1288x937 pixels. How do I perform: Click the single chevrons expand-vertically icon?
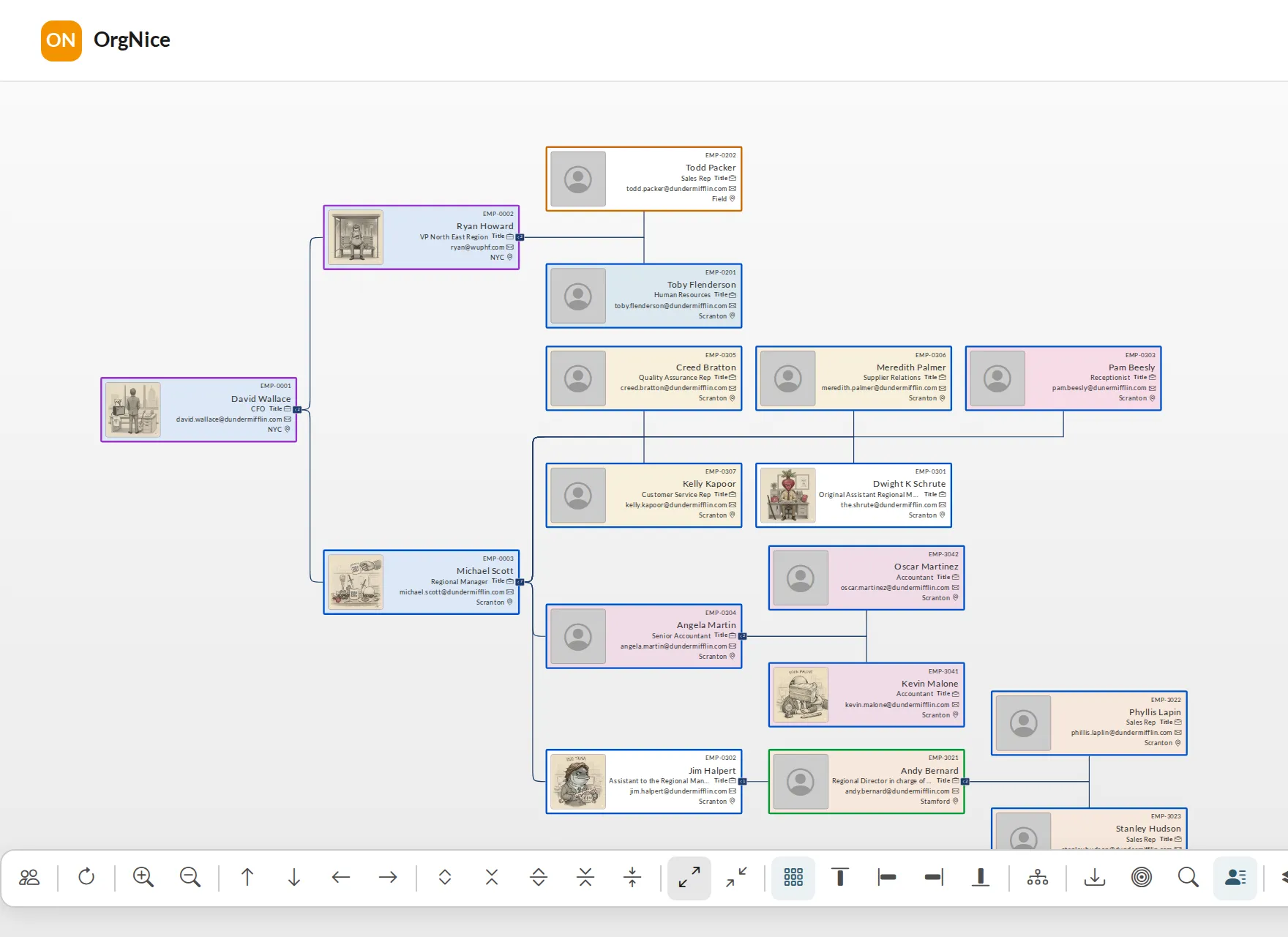pyautogui.click(x=445, y=877)
